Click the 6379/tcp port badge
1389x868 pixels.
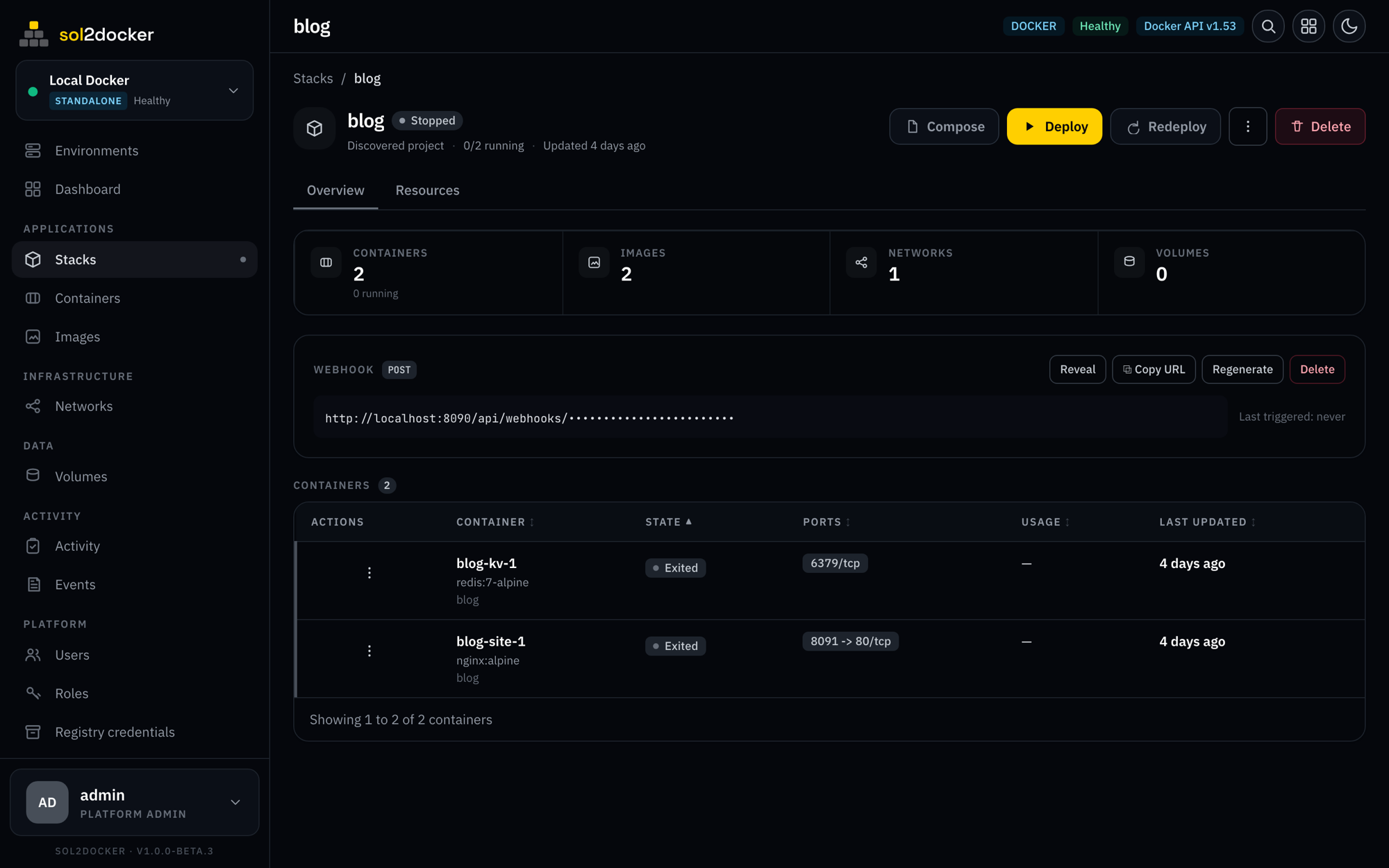835,563
